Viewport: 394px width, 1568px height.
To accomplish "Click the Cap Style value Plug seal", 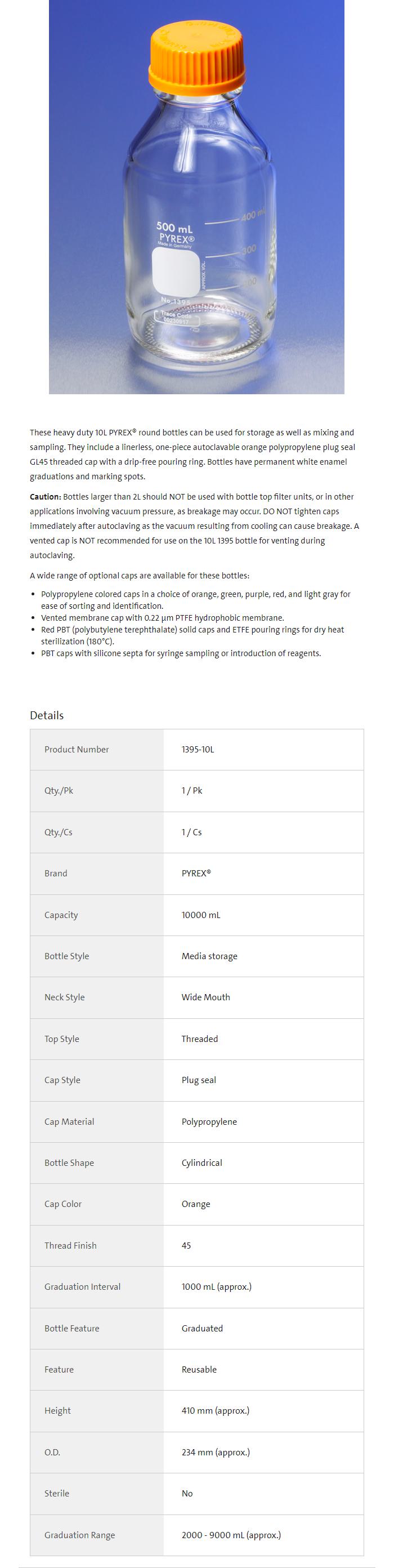I will coord(199,1080).
